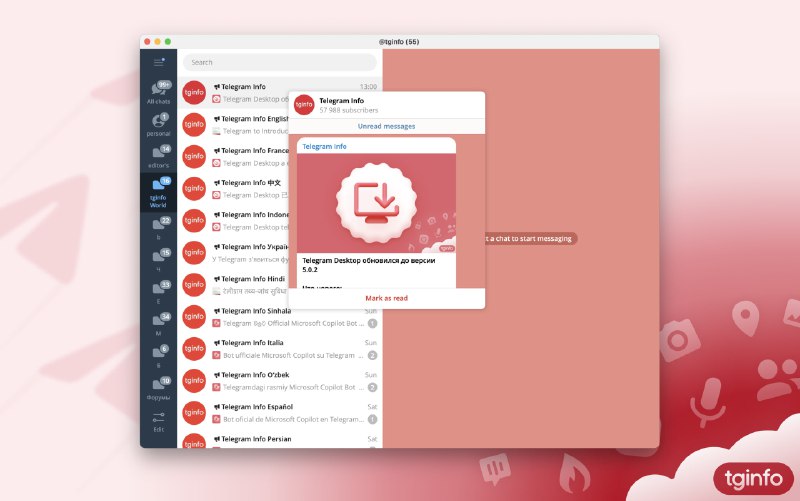The image size is (800, 501).
Task: Open the editor's chat folder
Action: [x=159, y=157]
